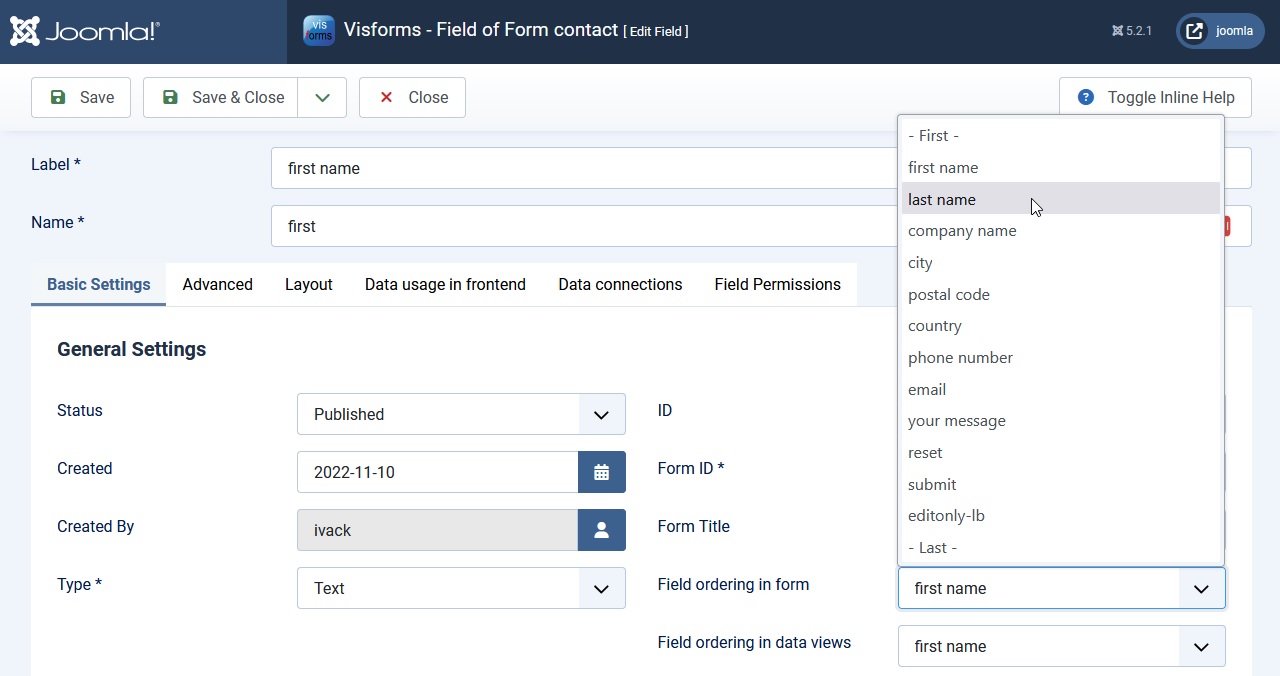Click the Toggle Inline Help button

(x=1155, y=97)
